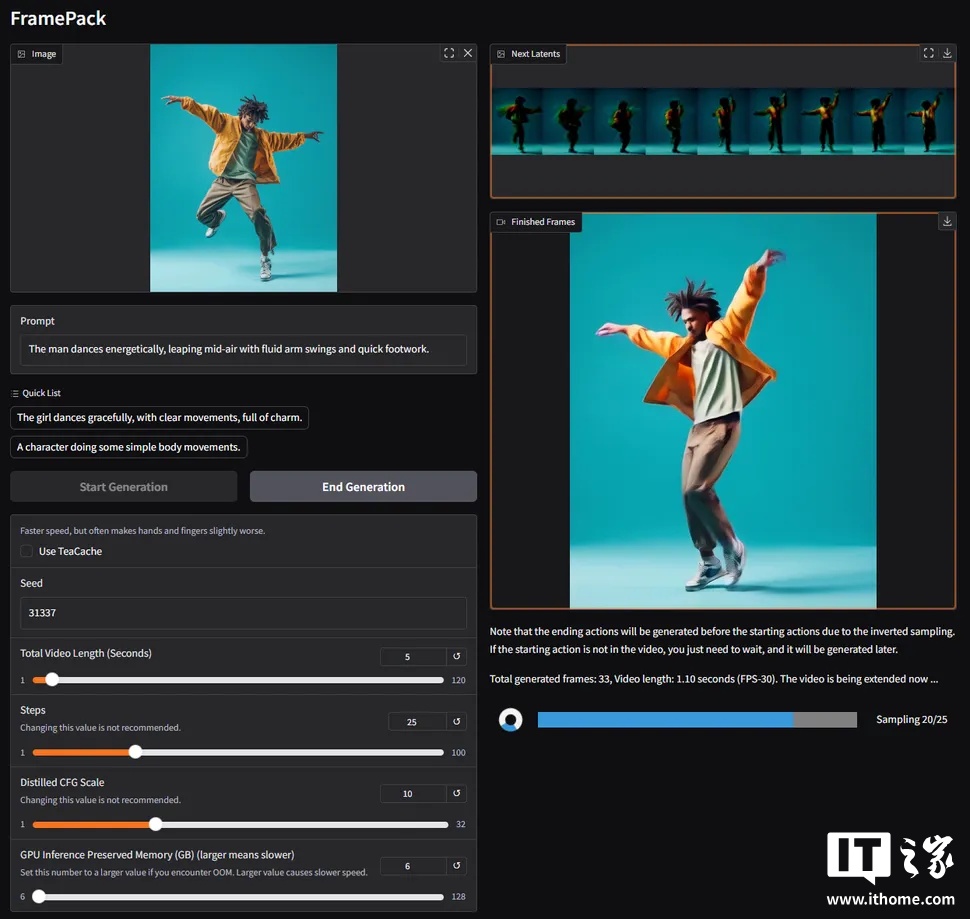This screenshot has width=970, height=919.
Task: Reset GPU Inference Preserved Memory value
Action: click(457, 866)
